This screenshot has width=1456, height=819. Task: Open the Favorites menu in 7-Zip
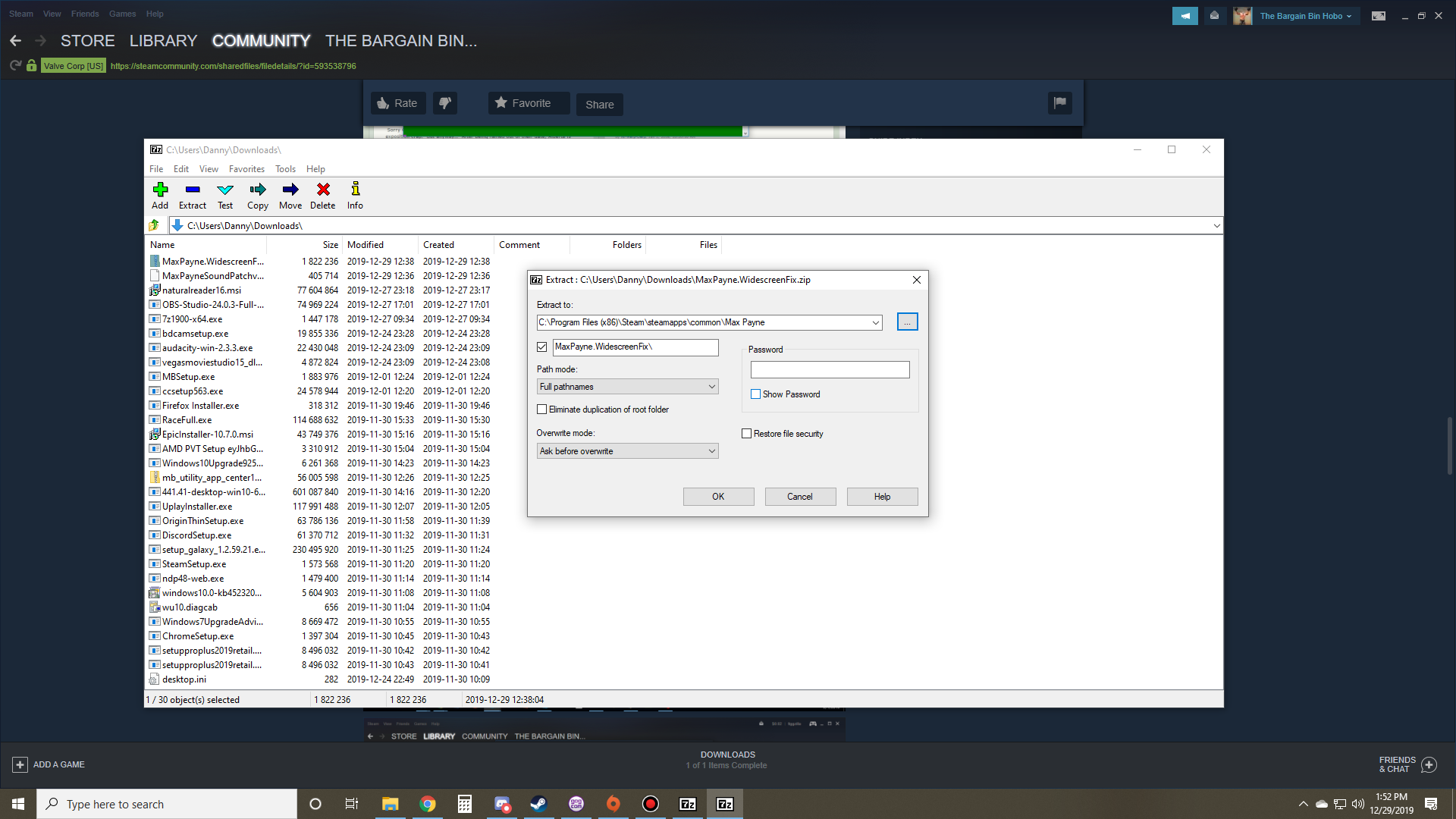tap(246, 169)
